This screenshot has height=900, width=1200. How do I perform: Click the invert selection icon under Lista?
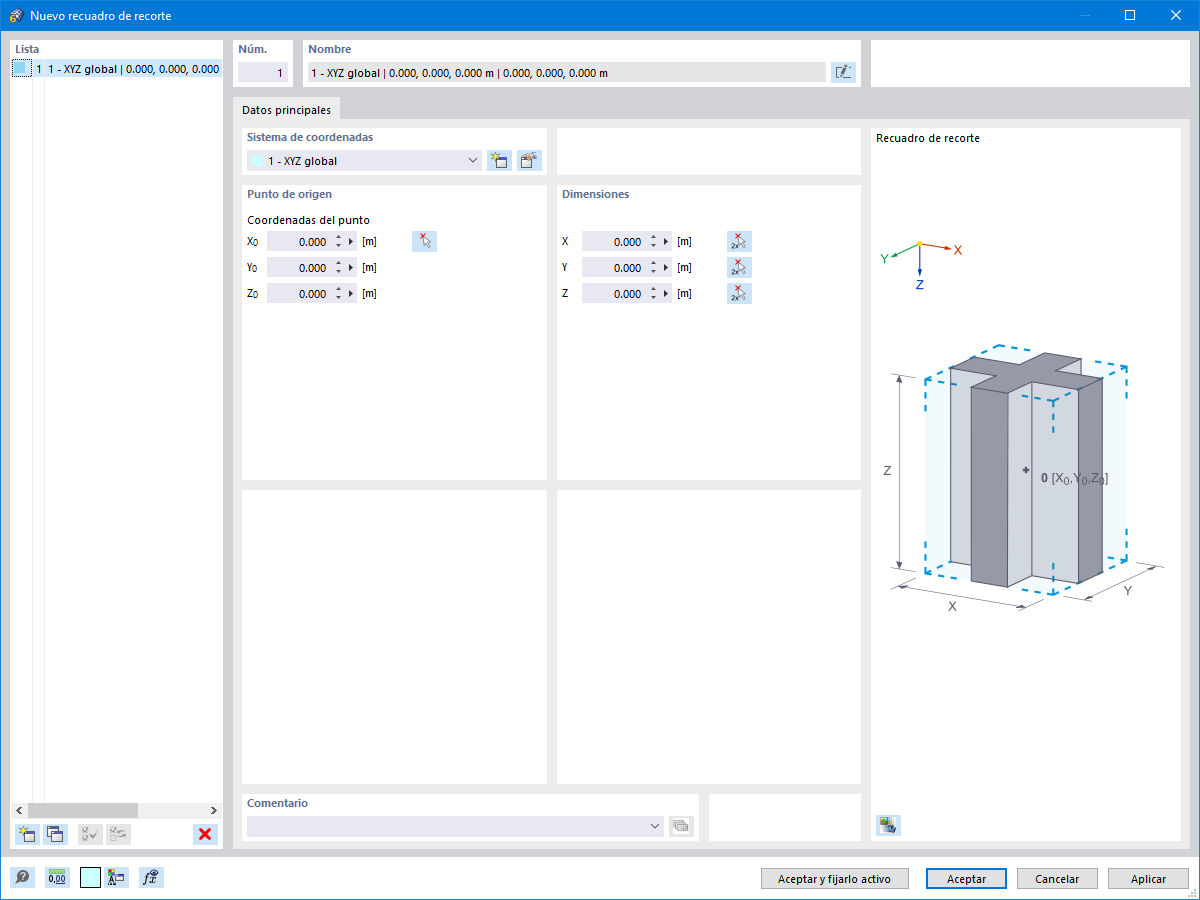[x=118, y=834]
